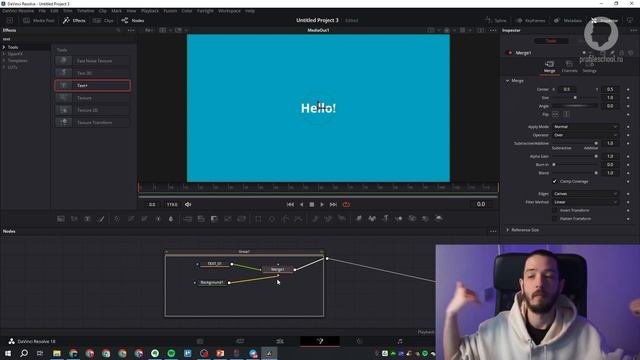
Task: Open the Spline editor button
Action: click(496, 20)
